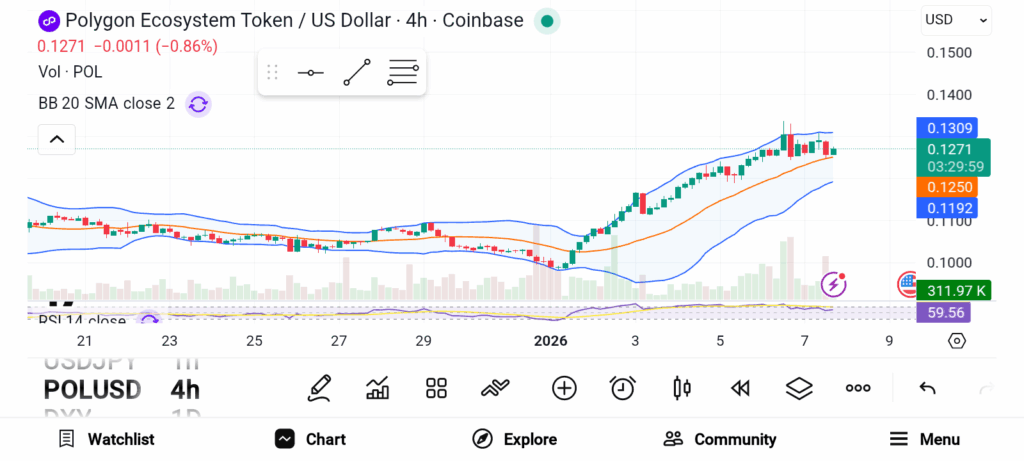The height and width of the screenshot is (461, 1024).
Task: Open chart settings hexagon icon
Action: 957,341
